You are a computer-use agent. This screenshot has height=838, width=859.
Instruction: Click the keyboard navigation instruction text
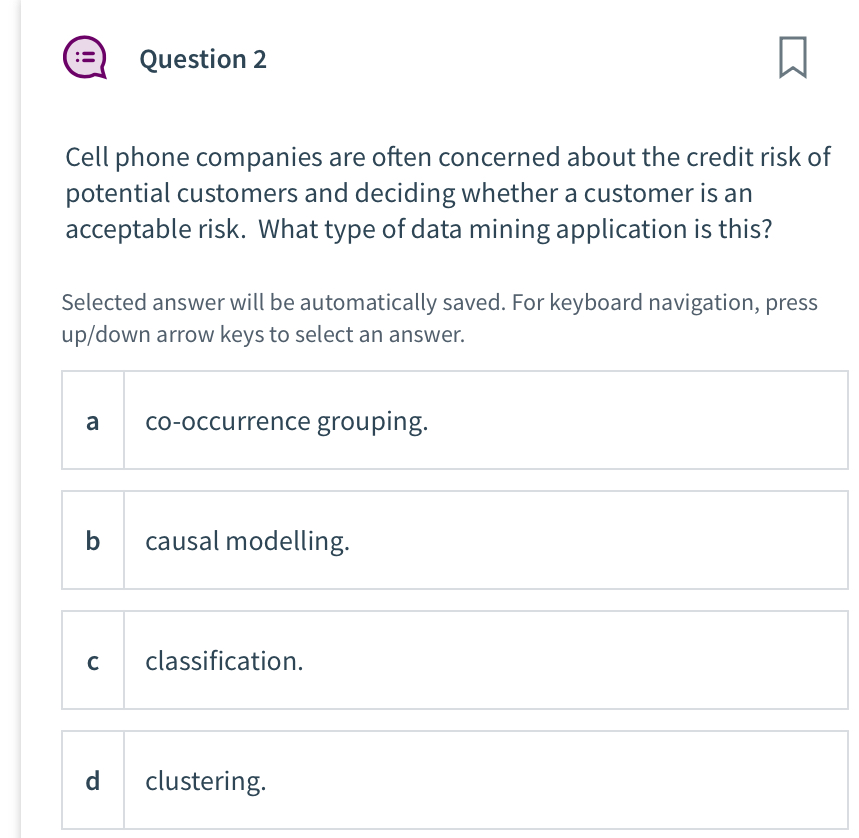pos(439,317)
